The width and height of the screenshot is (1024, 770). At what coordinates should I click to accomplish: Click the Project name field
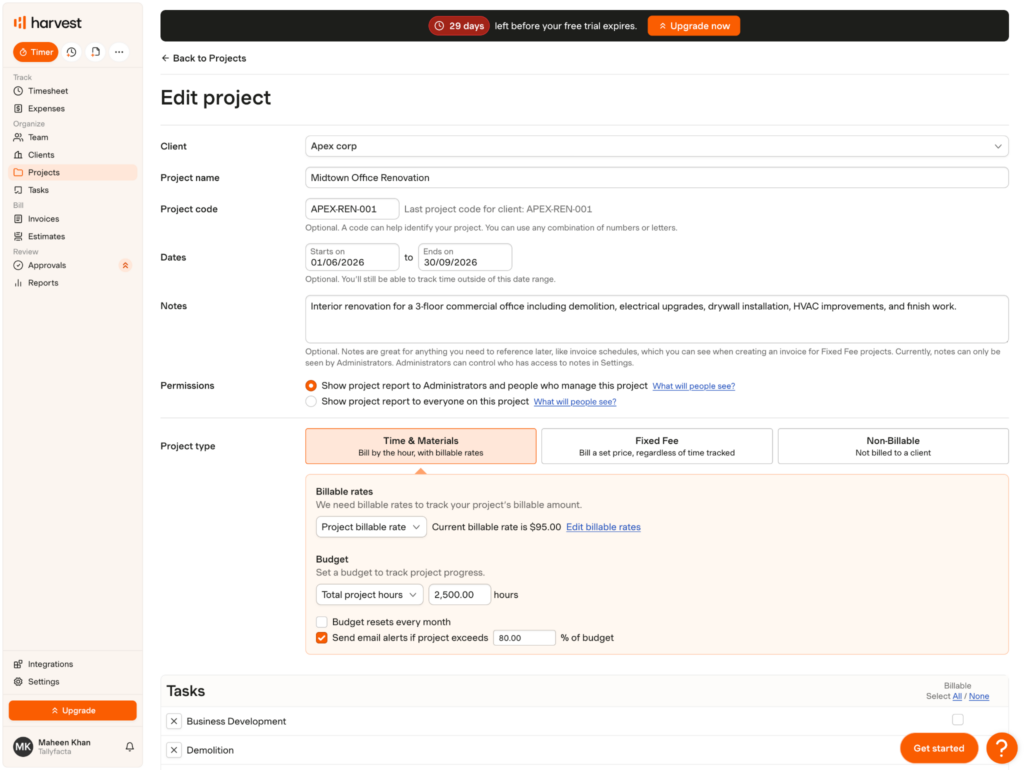coord(656,178)
